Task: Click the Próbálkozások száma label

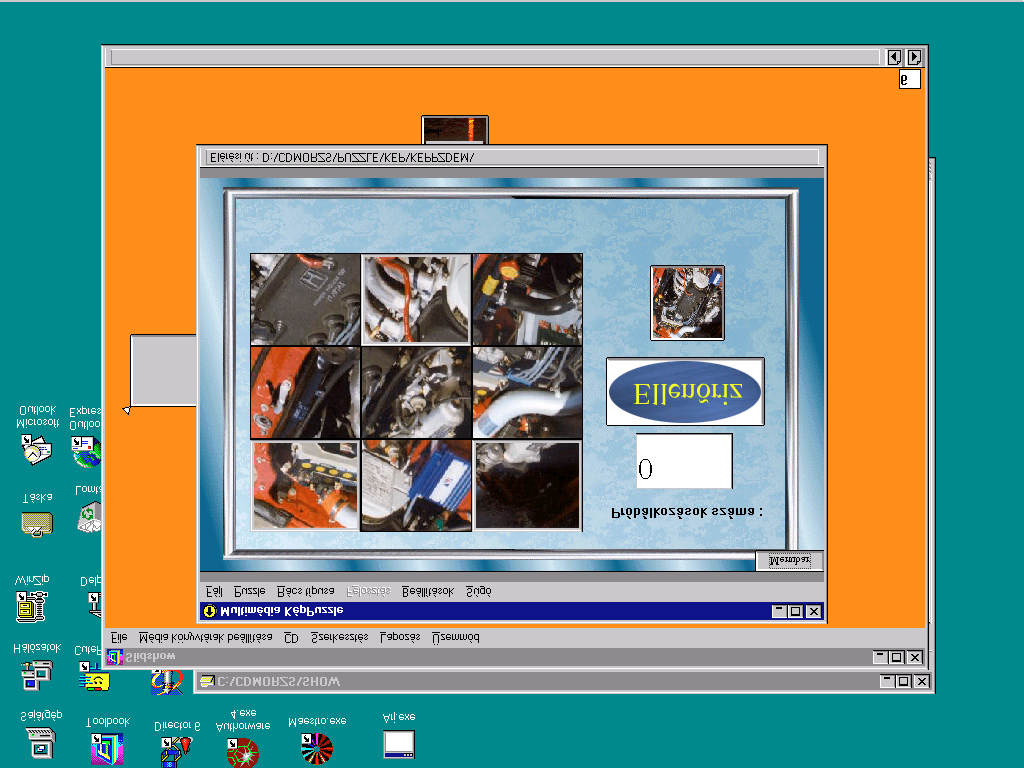Action: pyautogui.click(x=686, y=512)
